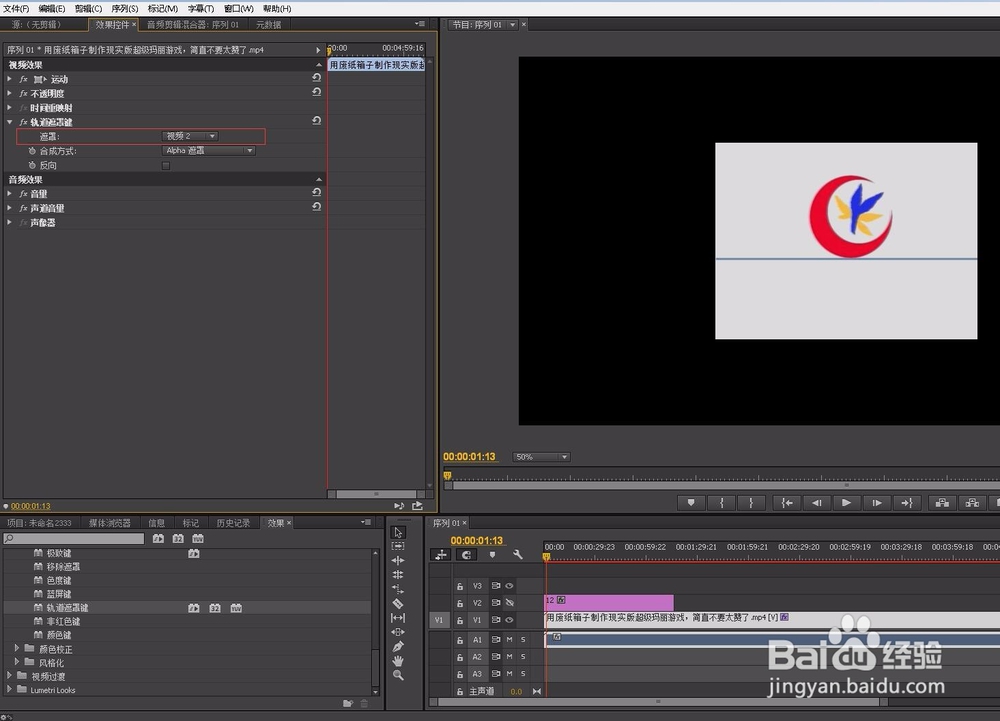Select the Hand tool
The height and width of the screenshot is (721, 1000).
coord(398,660)
